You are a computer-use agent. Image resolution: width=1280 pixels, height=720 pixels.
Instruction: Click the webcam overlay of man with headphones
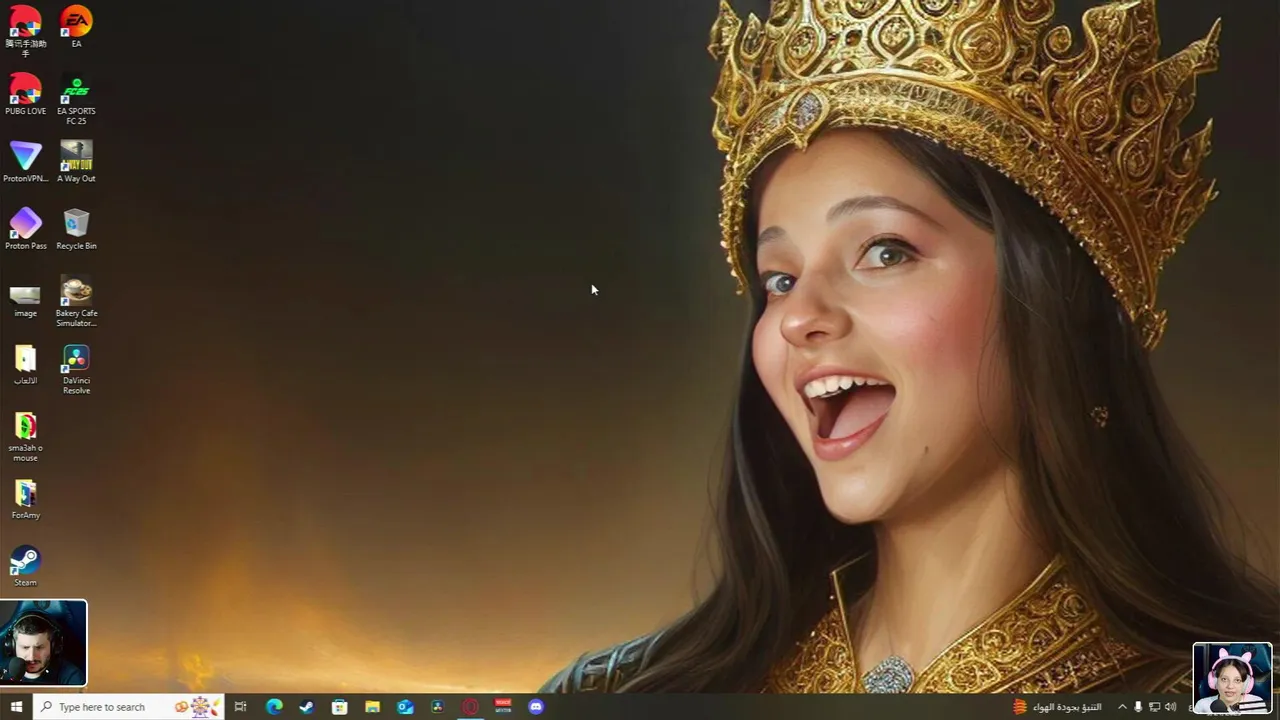tap(43, 643)
